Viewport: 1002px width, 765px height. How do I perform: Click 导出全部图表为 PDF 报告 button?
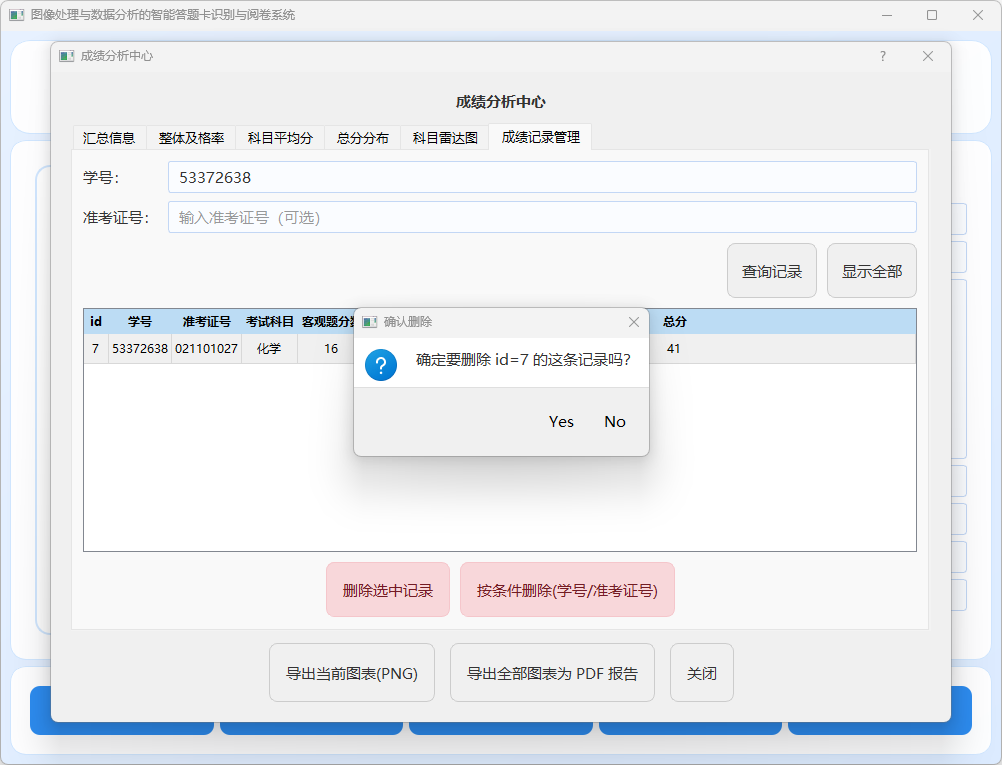[552, 673]
